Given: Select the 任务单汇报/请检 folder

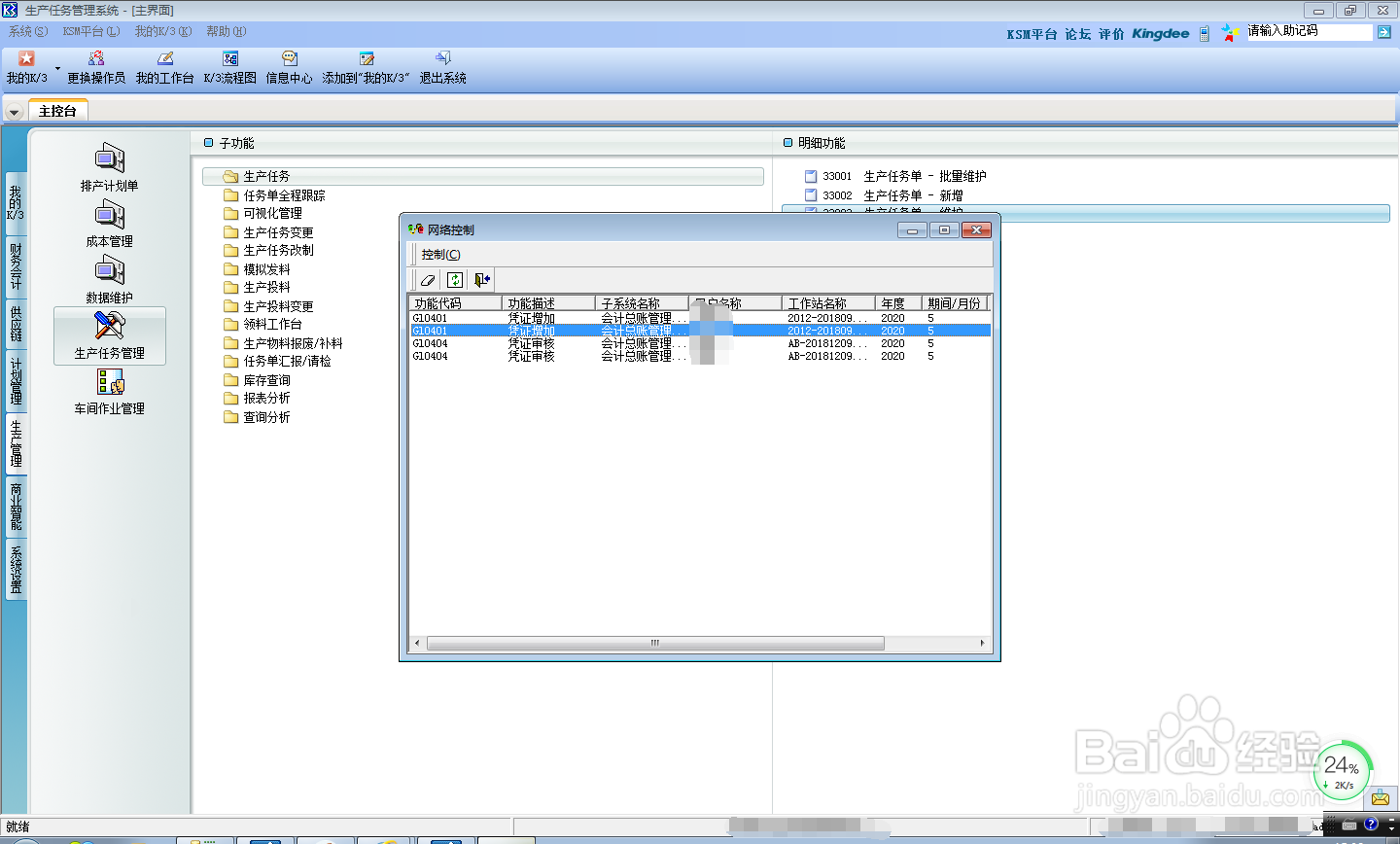Looking at the screenshot, I should [277, 361].
